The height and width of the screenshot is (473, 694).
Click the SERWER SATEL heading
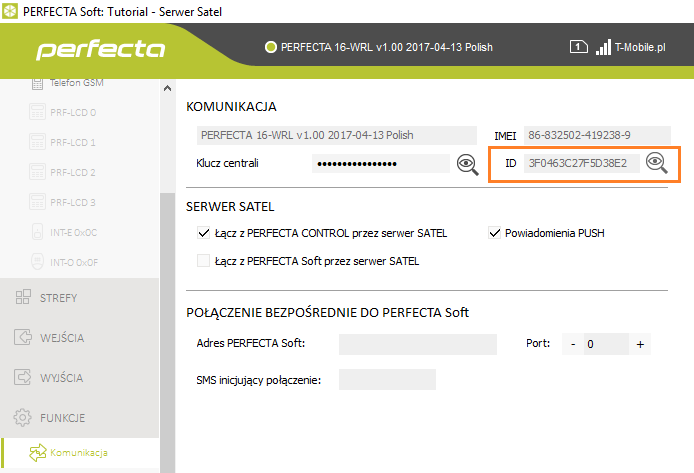(x=230, y=207)
